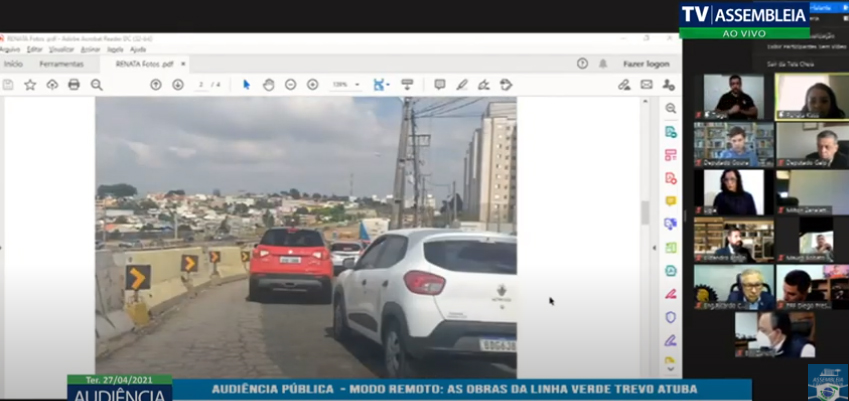The width and height of the screenshot is (849, 401).
Task: Print the PDF using the printer icon
Action: [74, 85]
